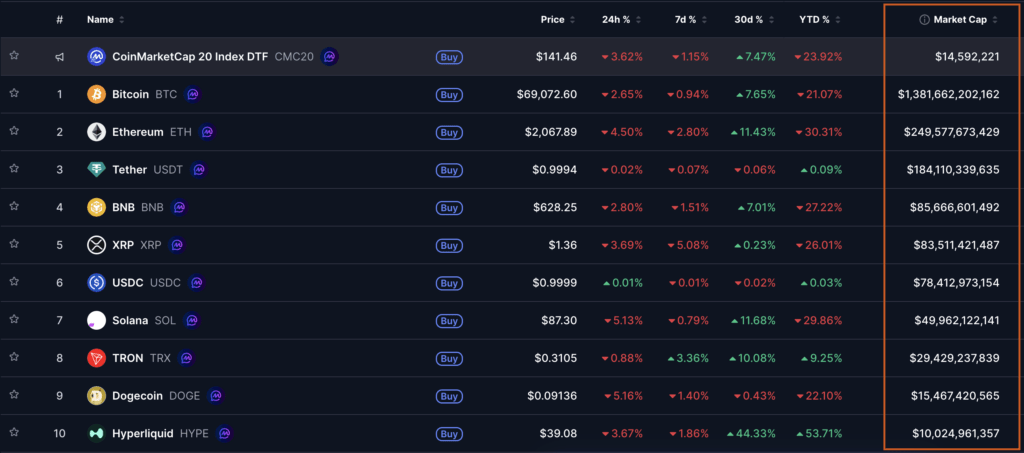Open the XRP coin page link

tap(124, 245)
